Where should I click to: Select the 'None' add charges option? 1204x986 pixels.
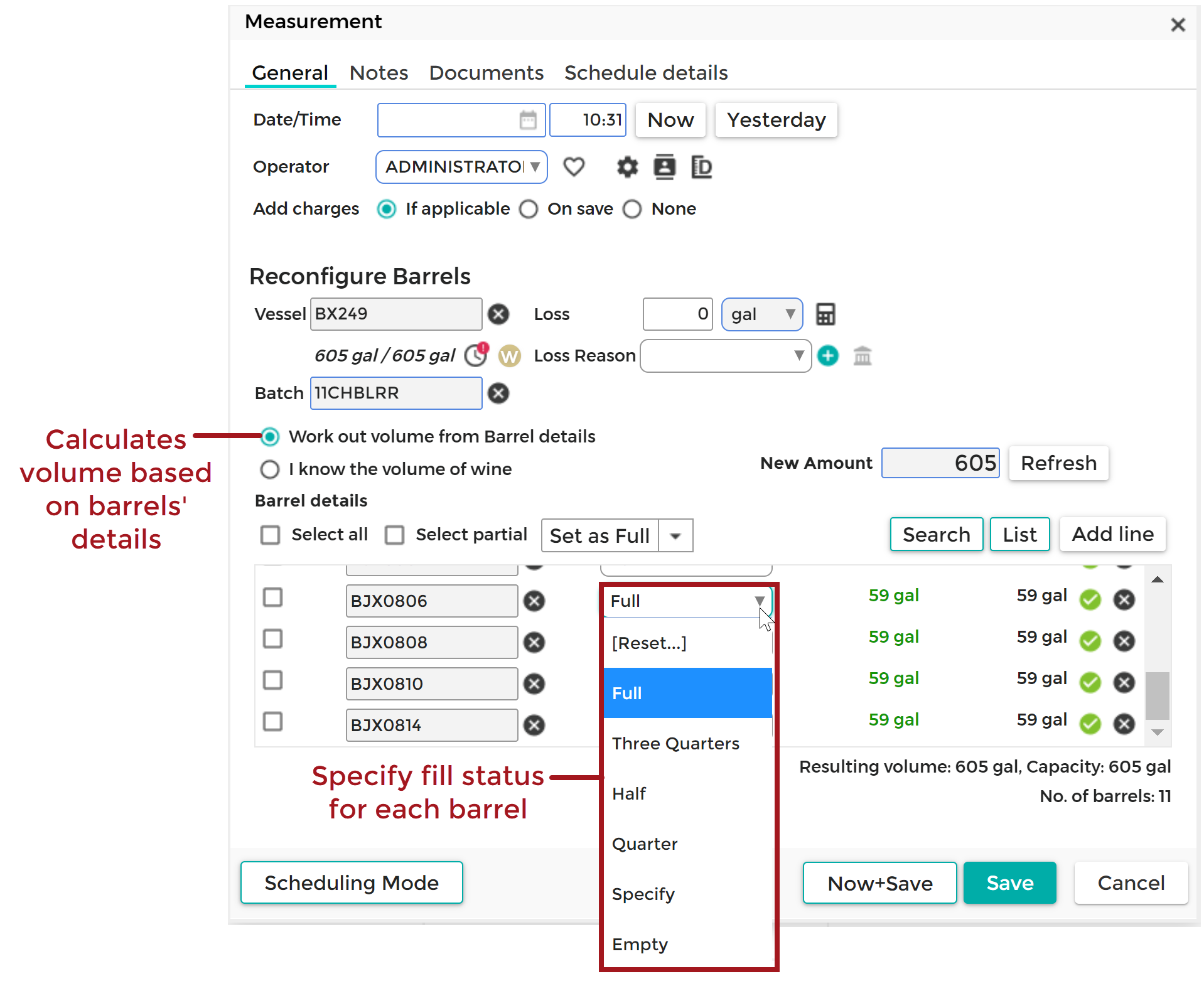tap(632, 209)
